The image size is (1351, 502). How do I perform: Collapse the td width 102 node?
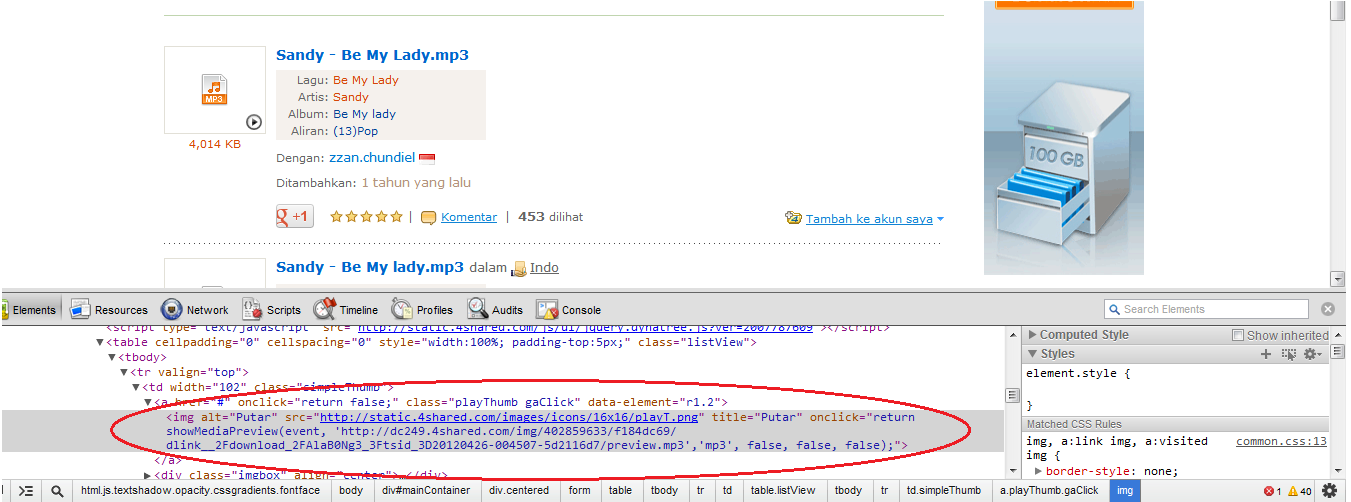tap(136, 387)
